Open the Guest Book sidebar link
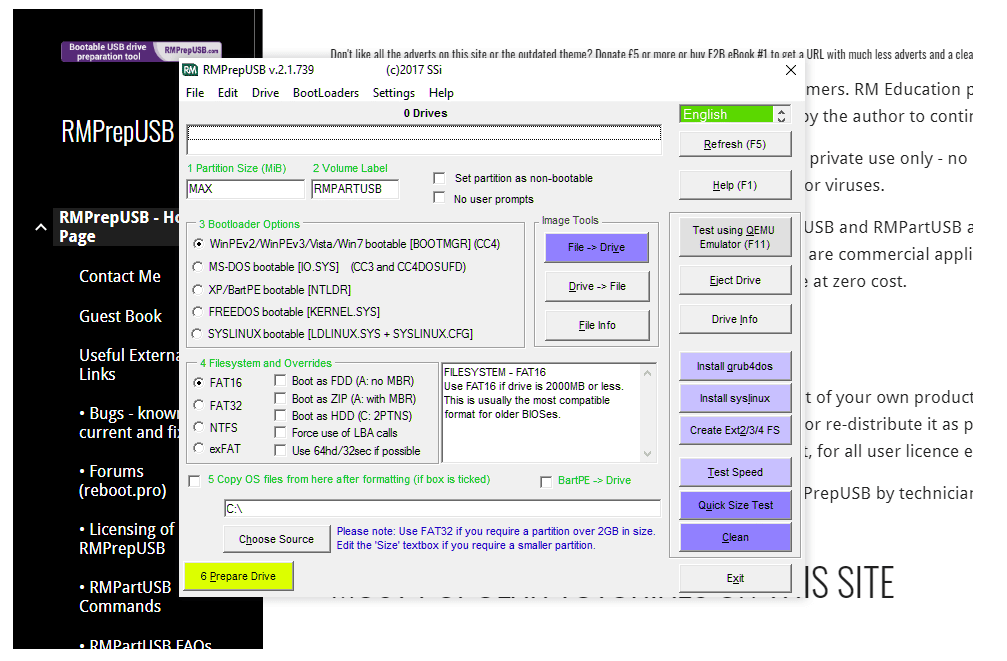Viewport: 1007px width, 661px height. pyautogui.click(x=120, y=316)
